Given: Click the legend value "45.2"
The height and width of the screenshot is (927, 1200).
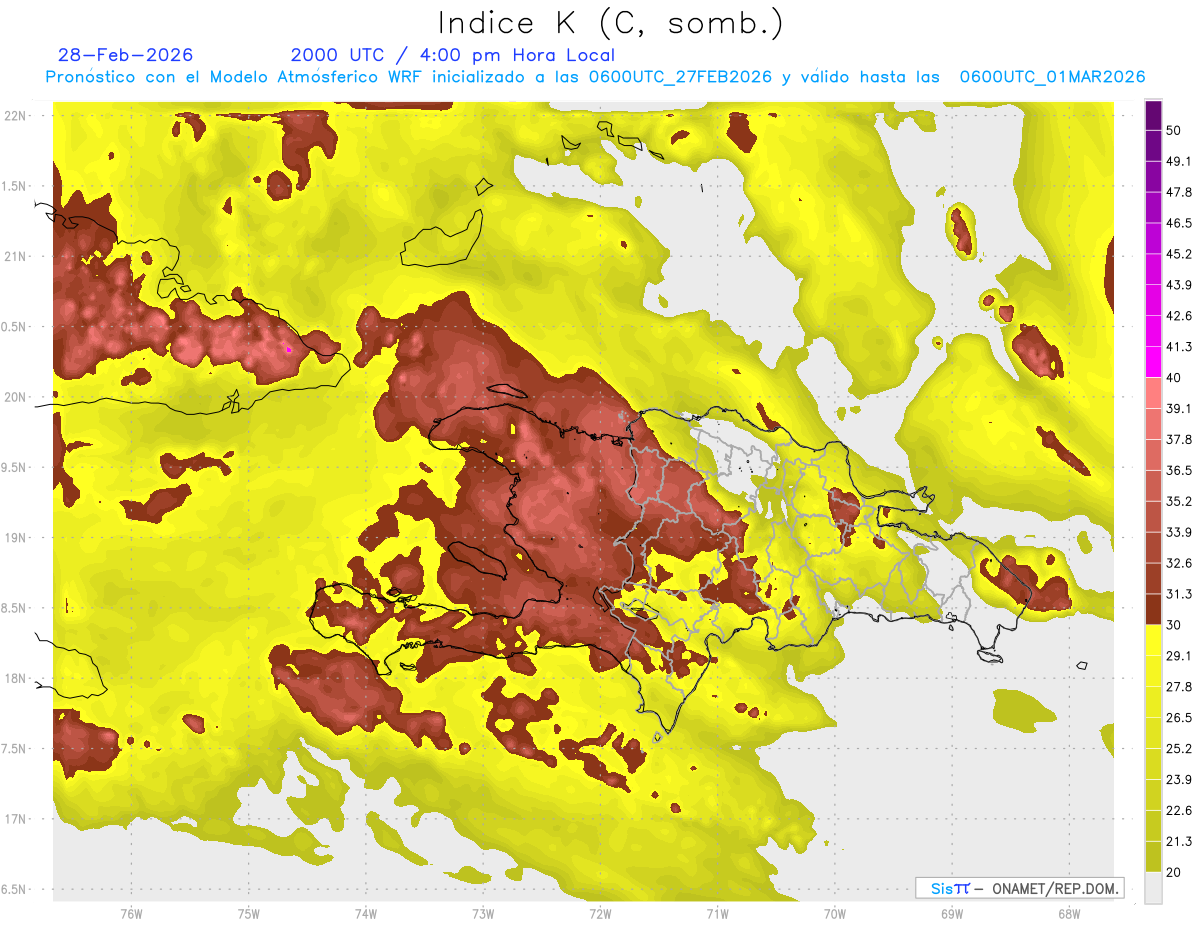Looking at the screenshot, I should click(x=1178, y=254).
